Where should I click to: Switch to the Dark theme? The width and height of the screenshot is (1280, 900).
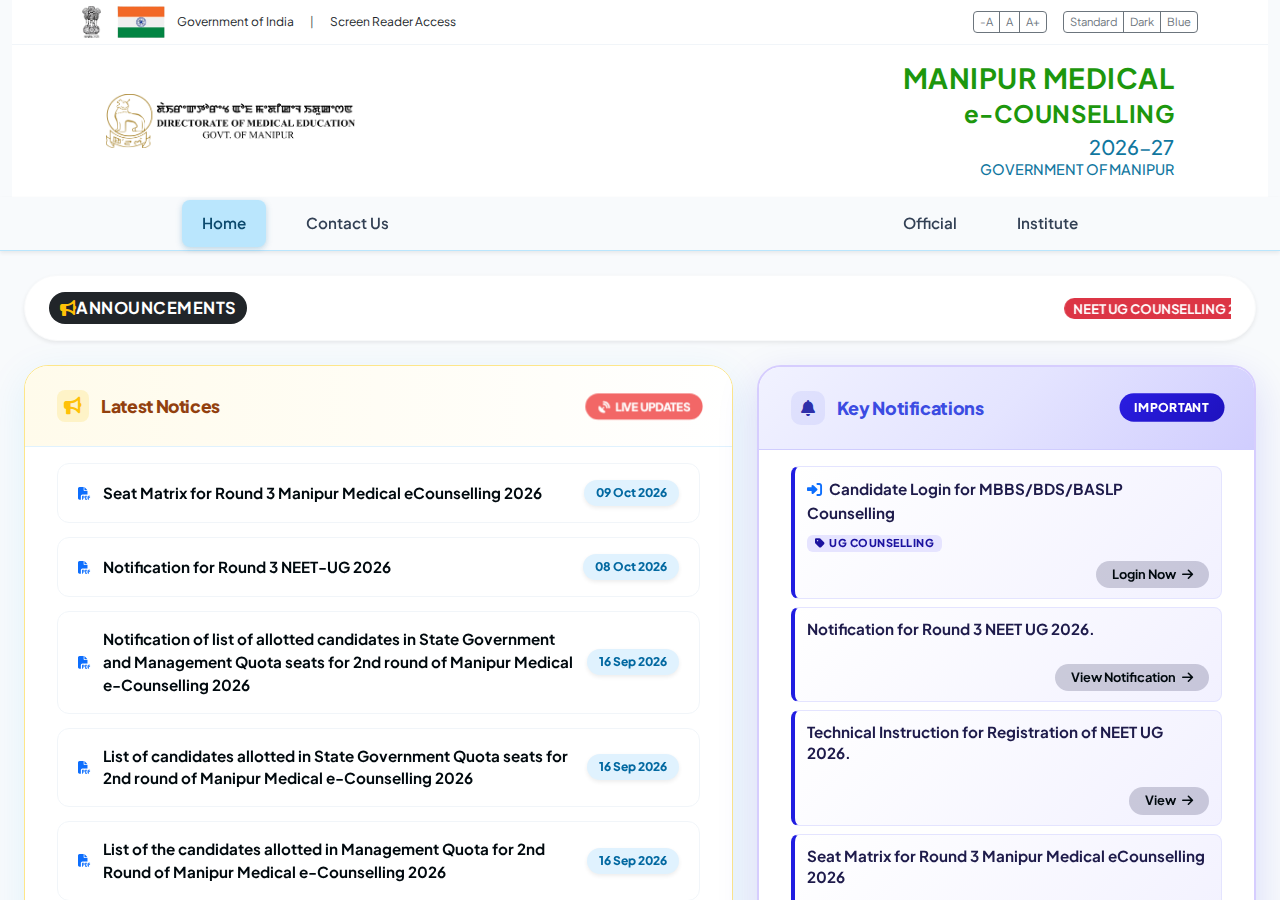pyautogui.click(x=1142, y=22)
